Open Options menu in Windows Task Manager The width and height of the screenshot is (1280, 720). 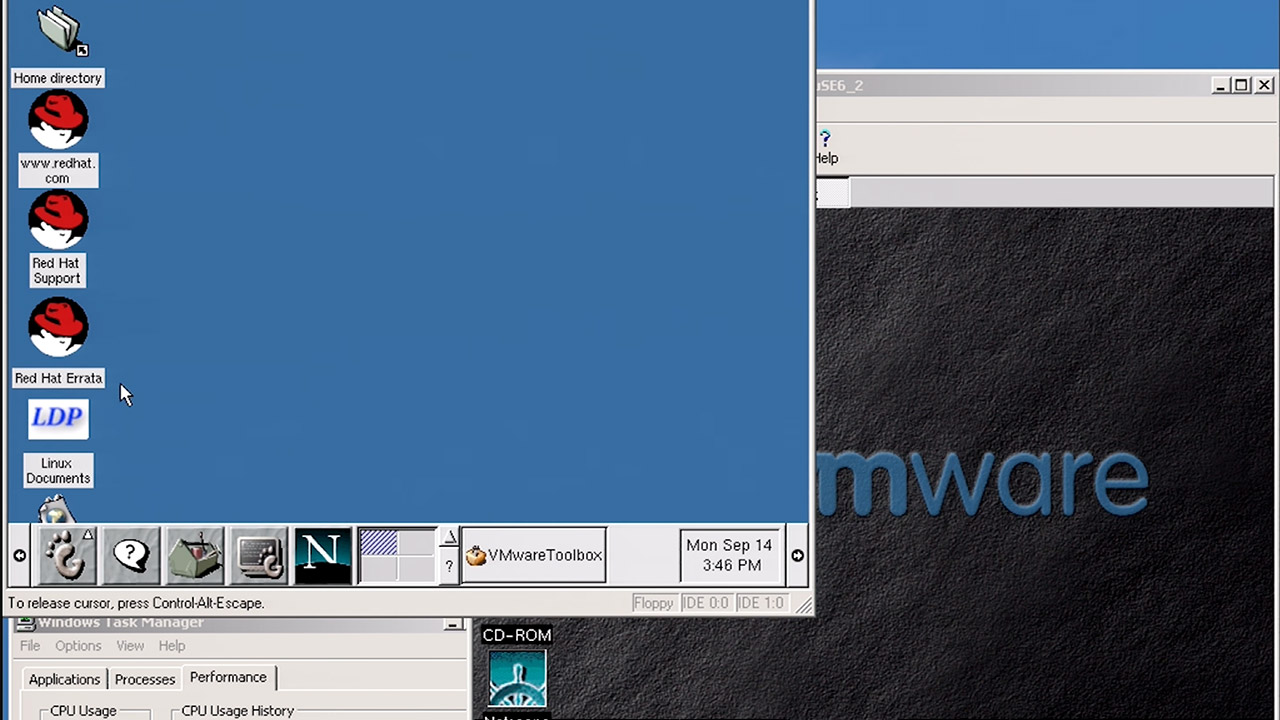point(78,646)
